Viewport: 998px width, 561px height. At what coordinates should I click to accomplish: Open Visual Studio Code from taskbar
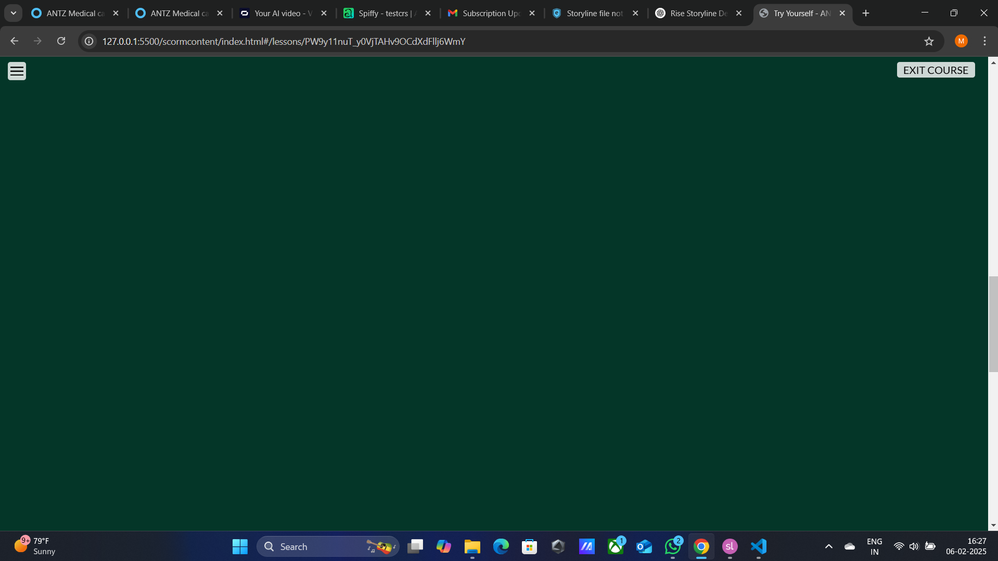(758, 547)
